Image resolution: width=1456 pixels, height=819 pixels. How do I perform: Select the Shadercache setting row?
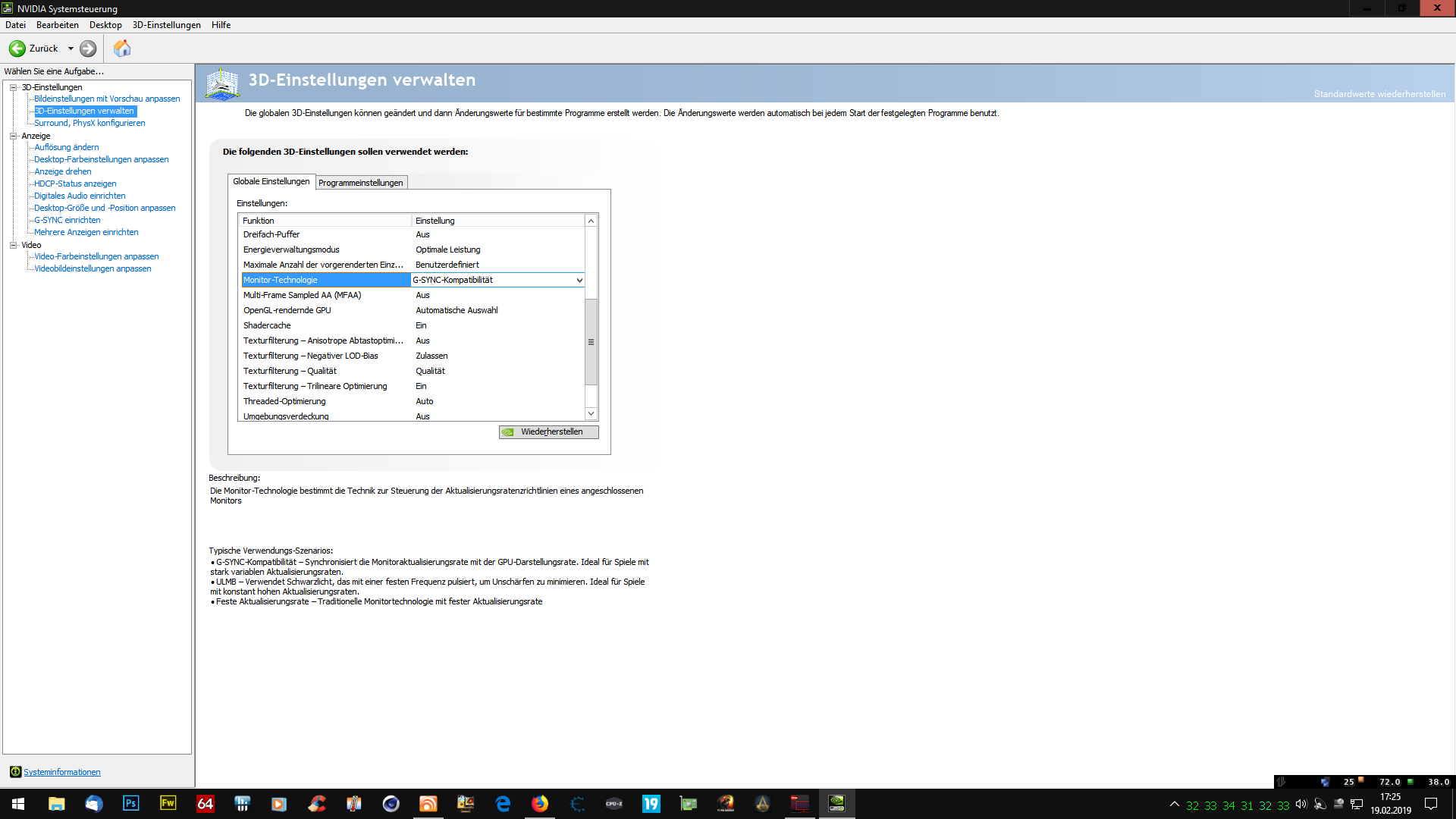[413, 325]
